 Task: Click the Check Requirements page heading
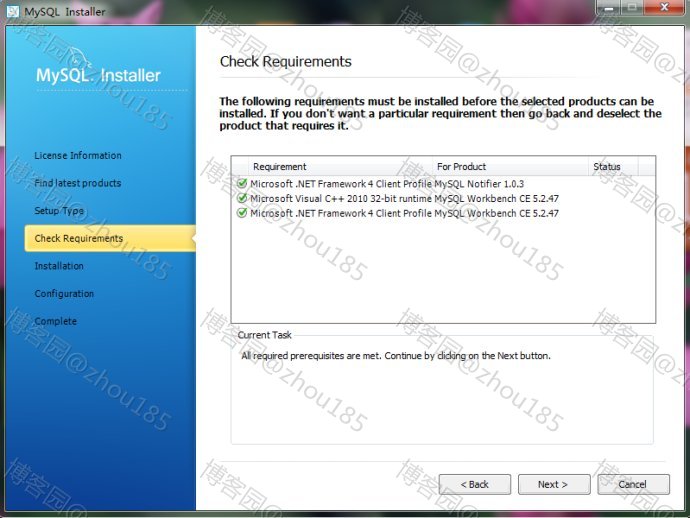(x=286, y=62)
